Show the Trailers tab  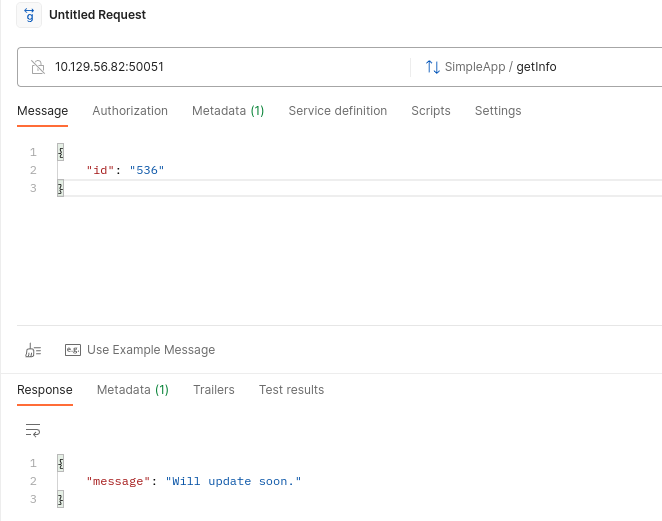pyautogui.click(x=213, y=390)
